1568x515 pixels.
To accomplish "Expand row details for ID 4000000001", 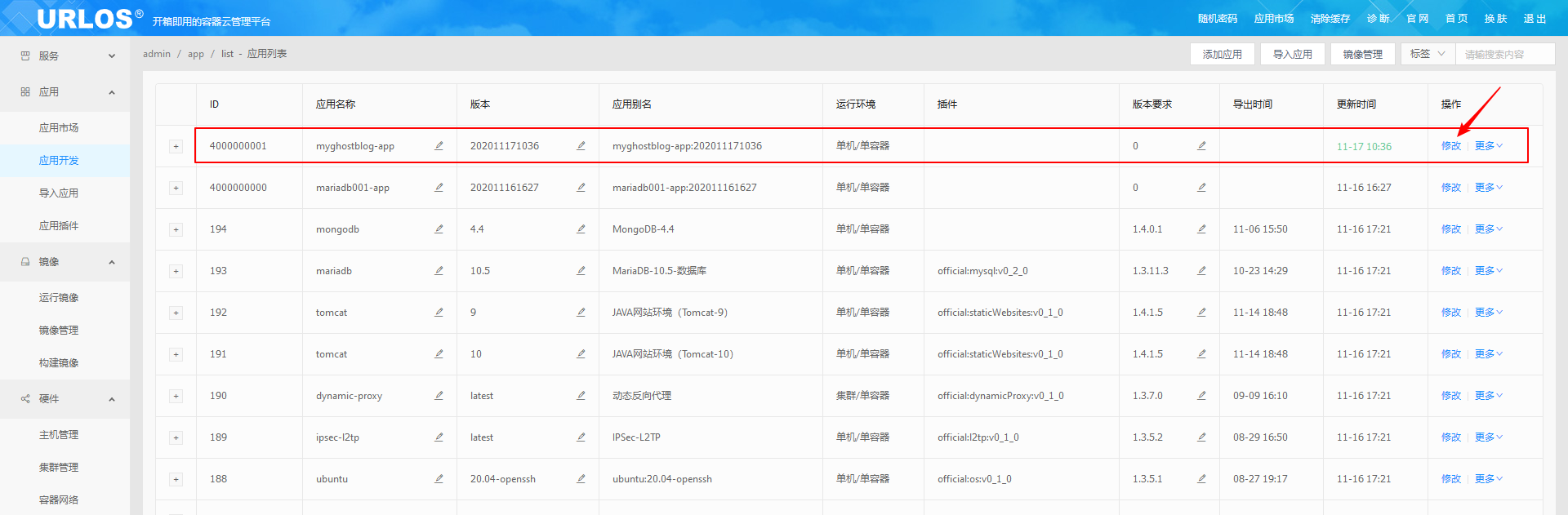I will 176,147.
